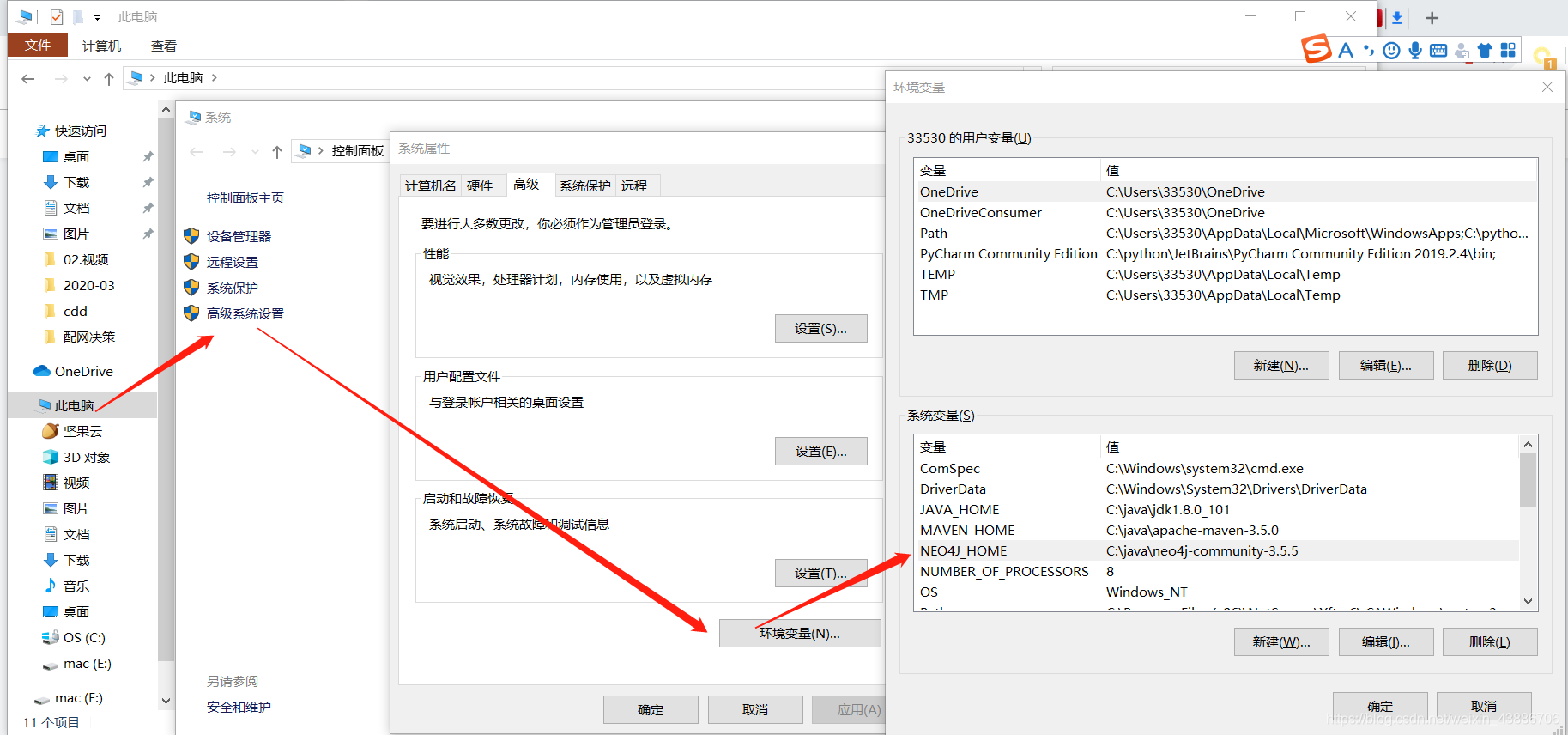Switch to 计算机名 tab in System Properties
Screen dimensions: 1568x735
430,185
